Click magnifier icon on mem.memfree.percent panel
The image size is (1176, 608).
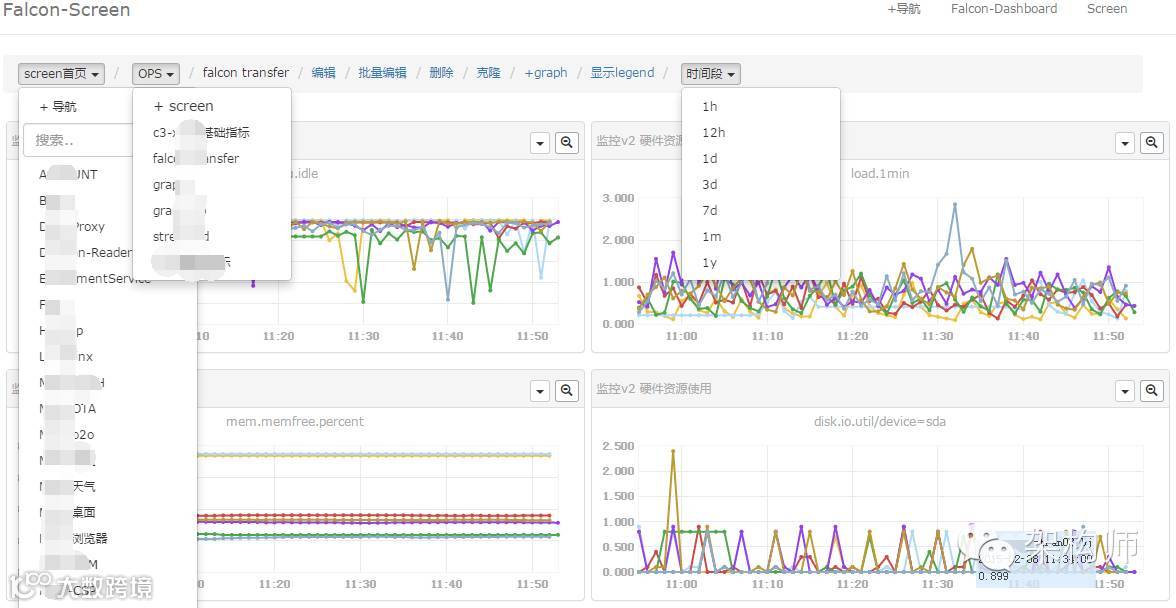567,390
